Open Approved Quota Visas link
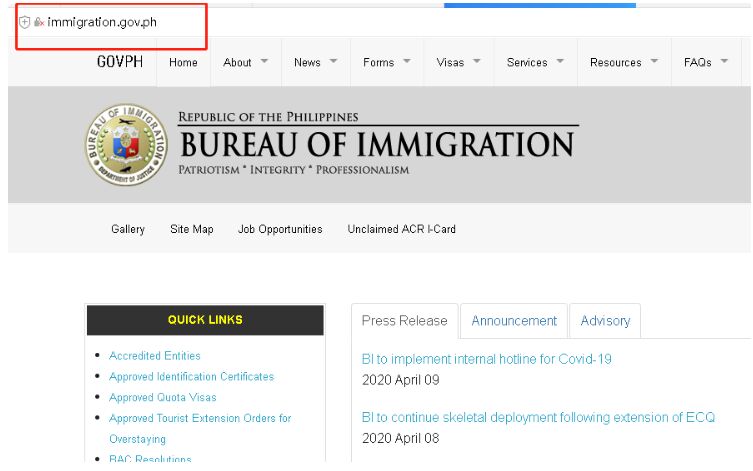 point(163,398)
